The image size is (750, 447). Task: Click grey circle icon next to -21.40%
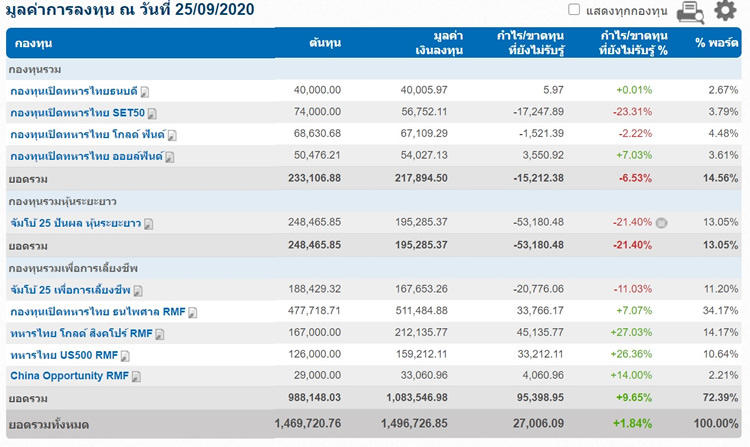(x=662, y=223)
